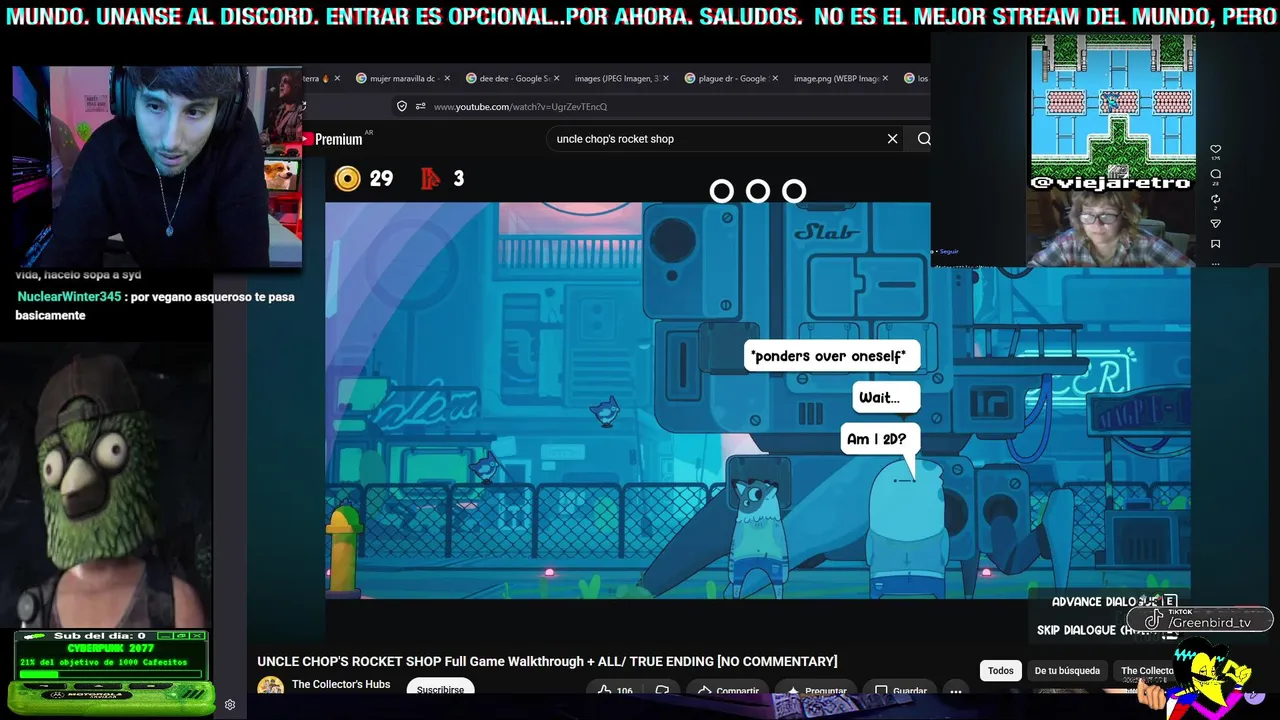Like the vertical video with heart icon
Image resolution: width=1280 pixels, height=720 pixels.
click(1216, 150)
